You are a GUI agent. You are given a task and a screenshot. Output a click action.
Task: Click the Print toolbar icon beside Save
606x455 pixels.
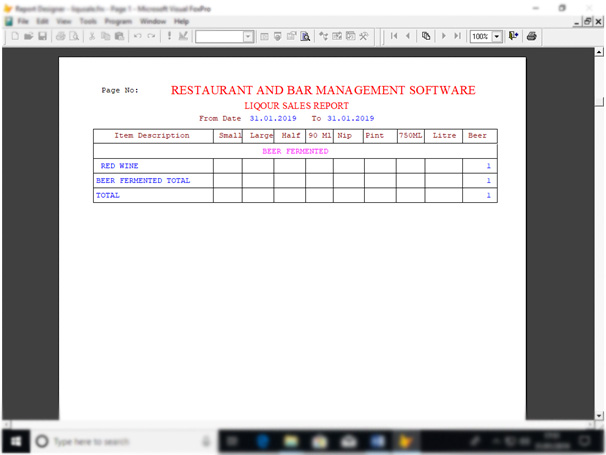click(60, 36)
